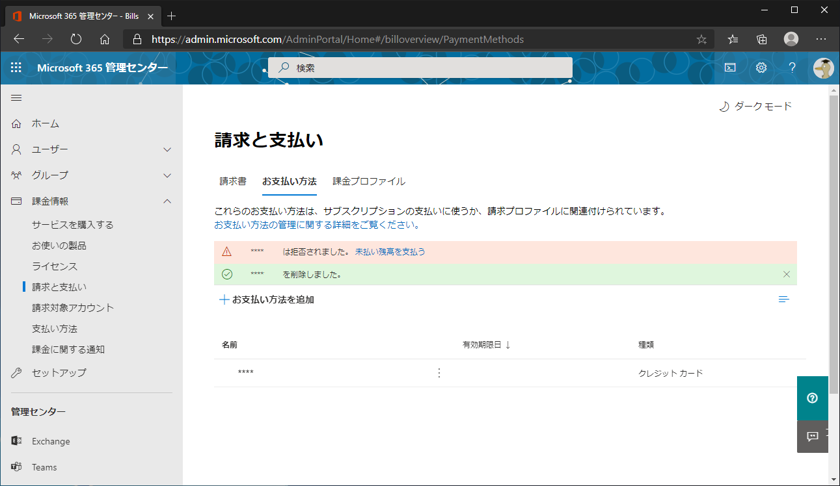Viewport: 840px width, 486px height.
Task: Select 請求と支払い in sidebar
Action: (x=59, y=287)
